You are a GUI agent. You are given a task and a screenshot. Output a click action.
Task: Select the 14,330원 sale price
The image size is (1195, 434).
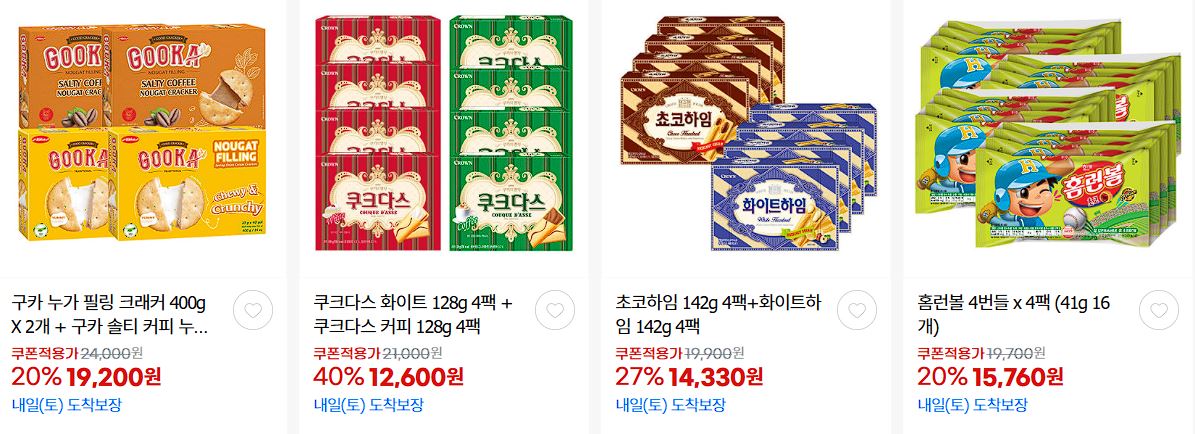coord(715,377)
